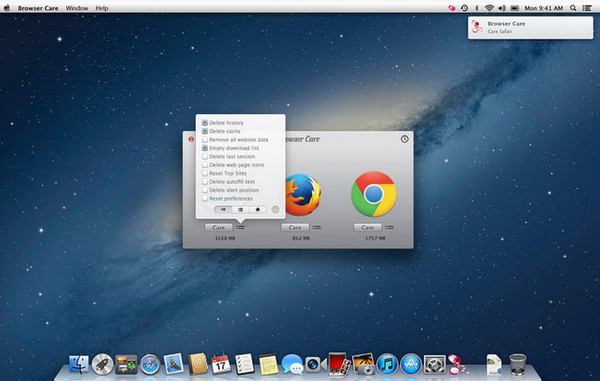This screenshot has height=381, width=600.
Task: Click the Browser Care menu bar status icon
Action: click(452, 8)
